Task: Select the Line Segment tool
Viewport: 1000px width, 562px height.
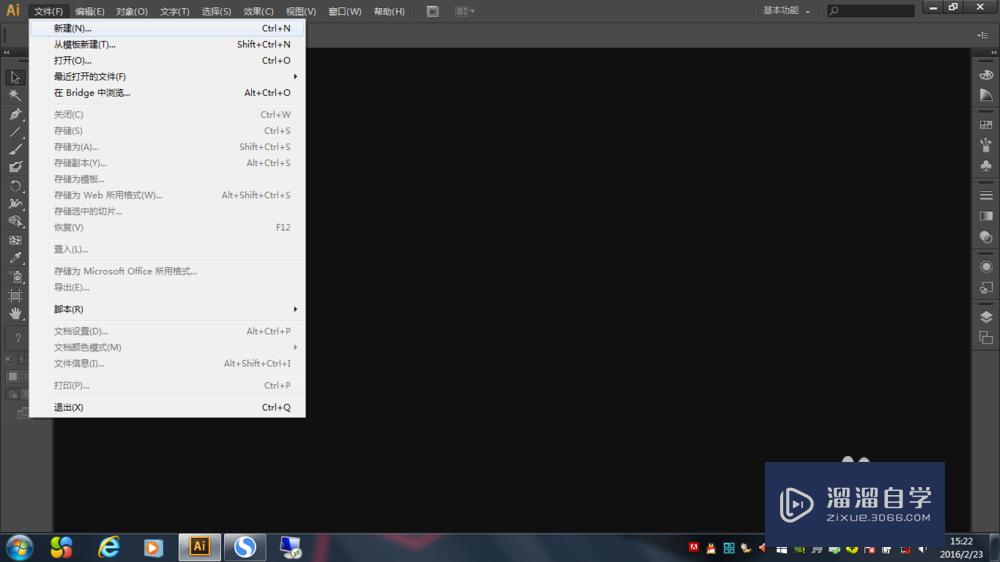Action: [15, 132]
